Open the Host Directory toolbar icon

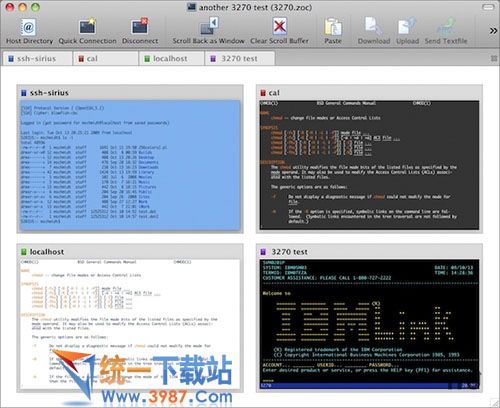(29, 32)
